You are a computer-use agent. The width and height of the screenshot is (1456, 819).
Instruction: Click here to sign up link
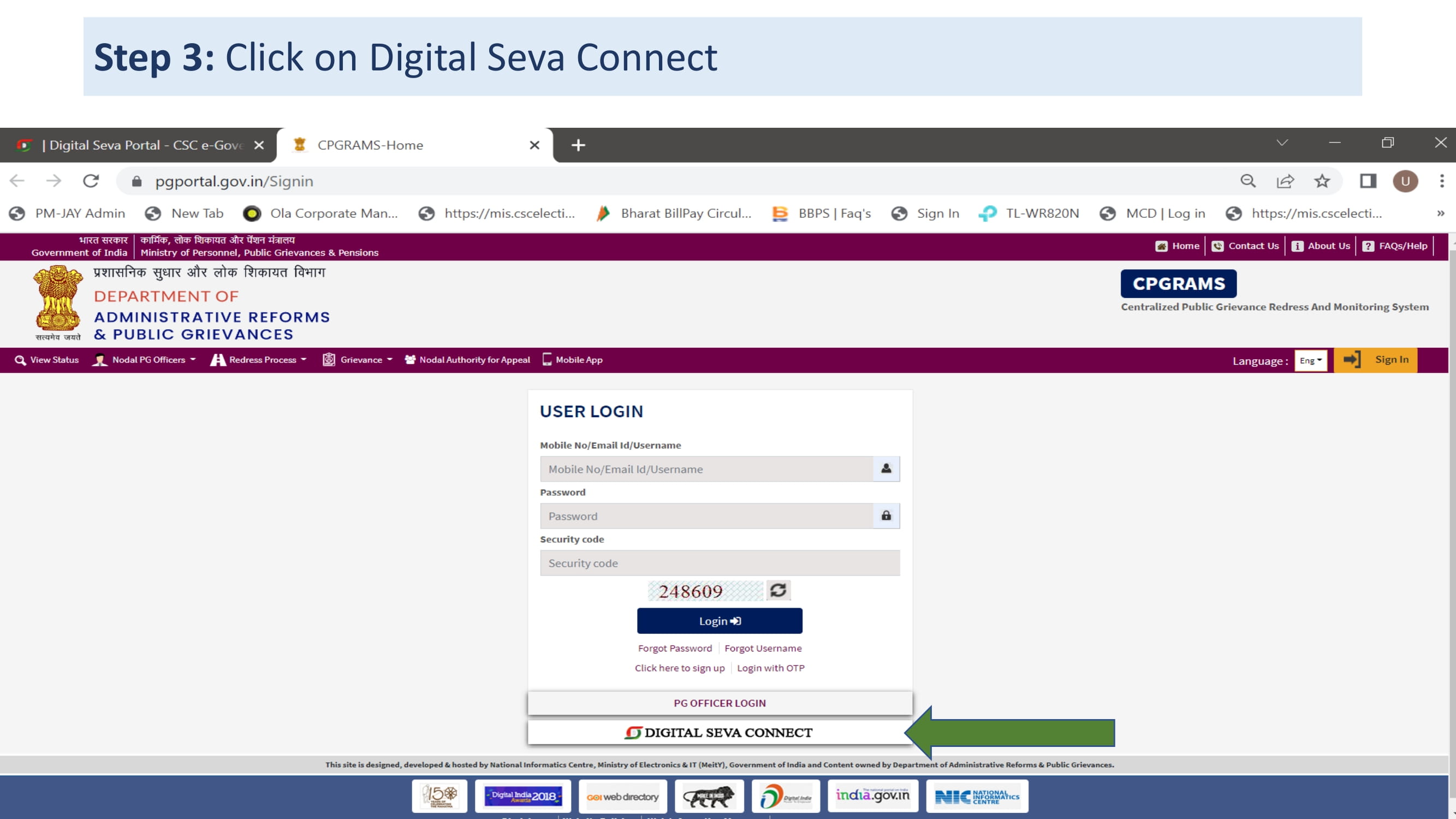tap(679, 668)
